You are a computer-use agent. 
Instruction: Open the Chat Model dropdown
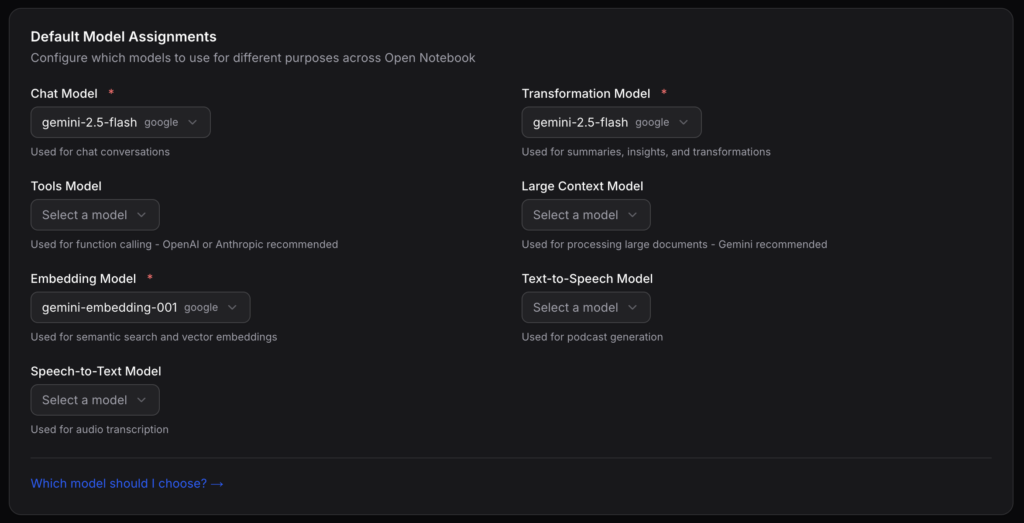[120, 122]
